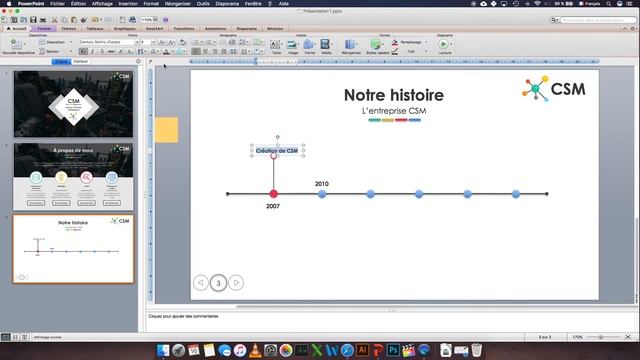Select slide 1 CSM title thumbnail
Screen dimensions: 640x360
(73, 104)
